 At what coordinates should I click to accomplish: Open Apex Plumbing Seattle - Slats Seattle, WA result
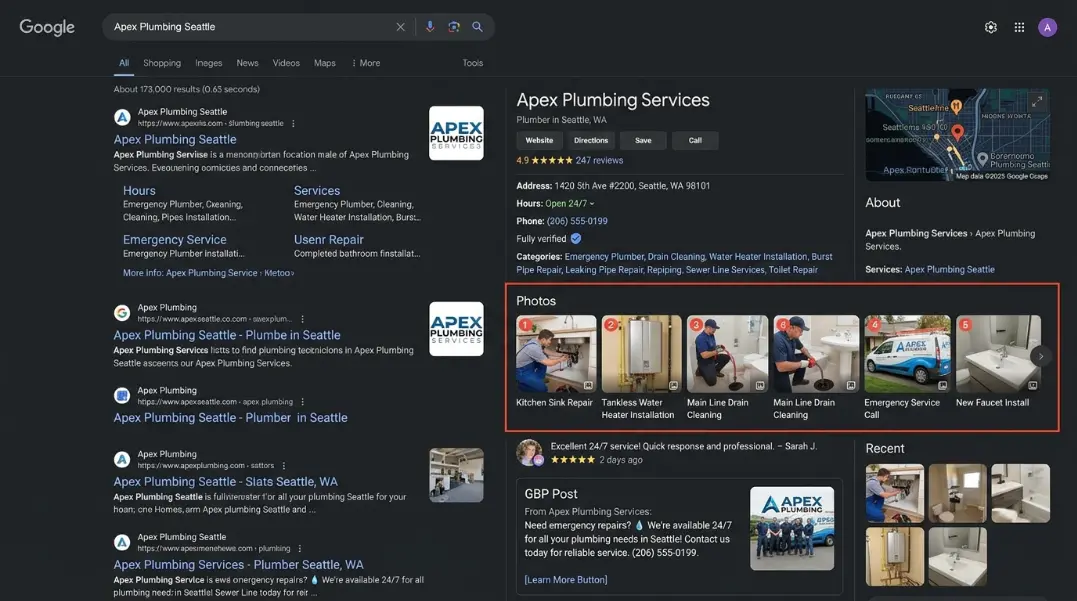point(225,481)
